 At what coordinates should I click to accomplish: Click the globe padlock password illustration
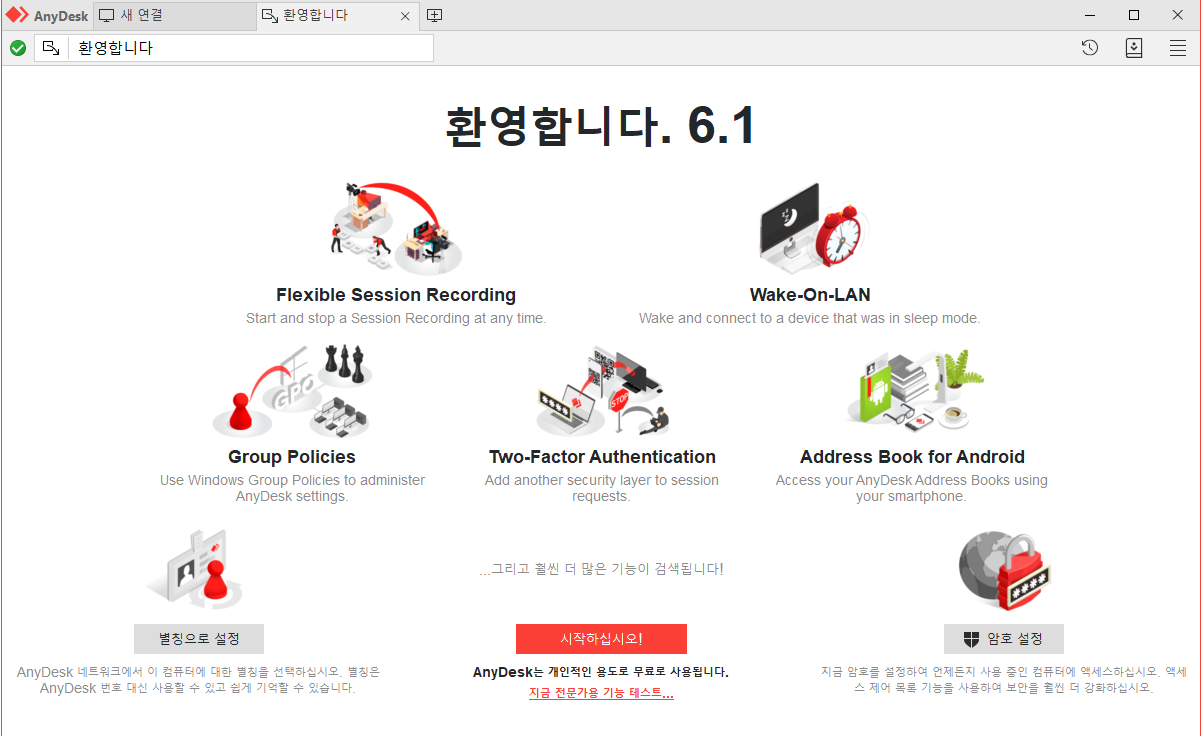(x=1007, y=571)
